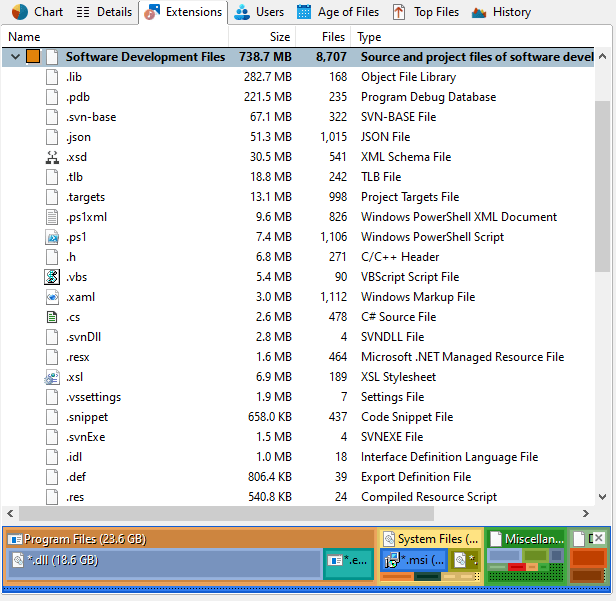Click the .vbs script file icon
616x601 pixels.
[x=52, y=277]
